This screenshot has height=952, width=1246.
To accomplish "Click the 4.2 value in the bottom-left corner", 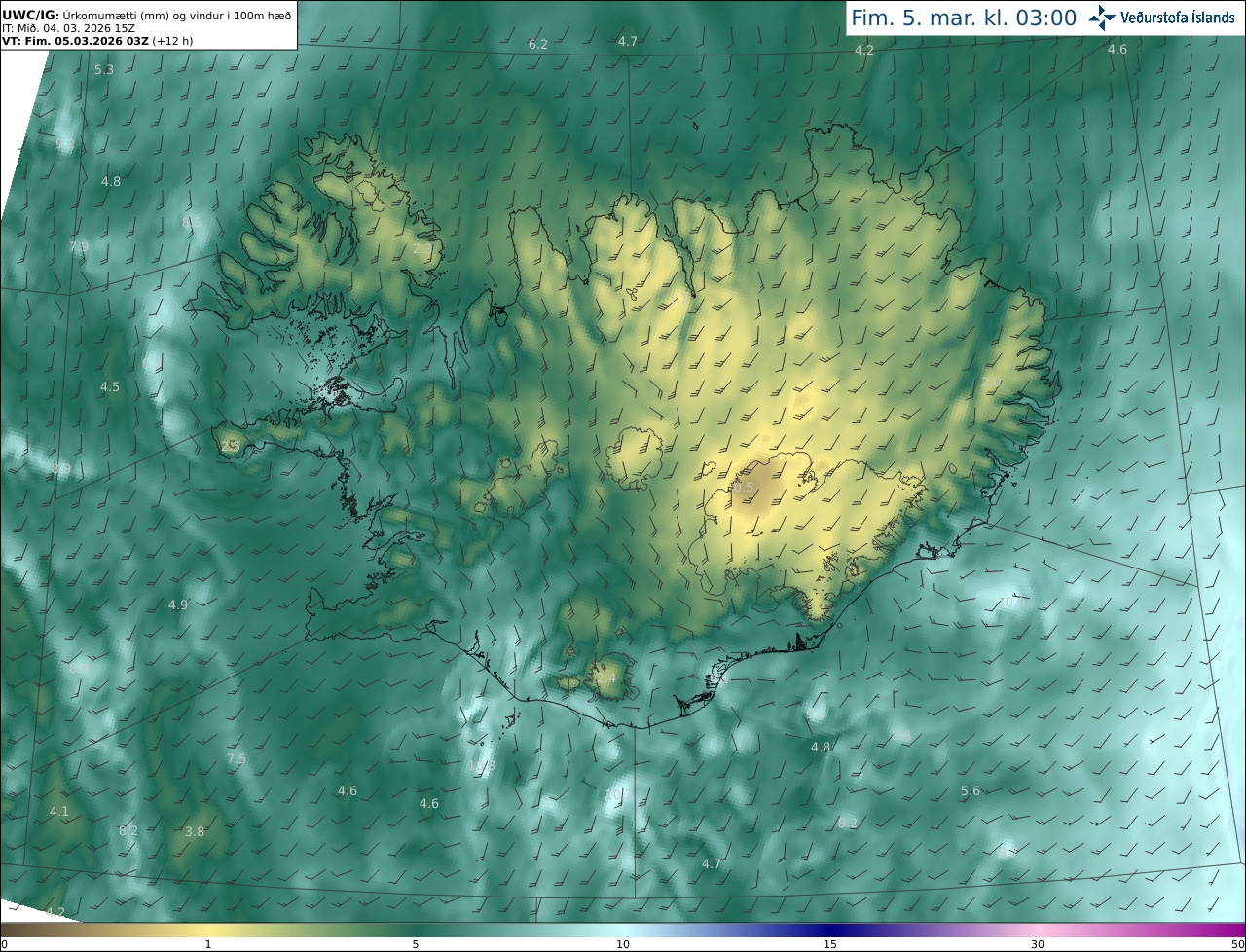I will (55, 913).
